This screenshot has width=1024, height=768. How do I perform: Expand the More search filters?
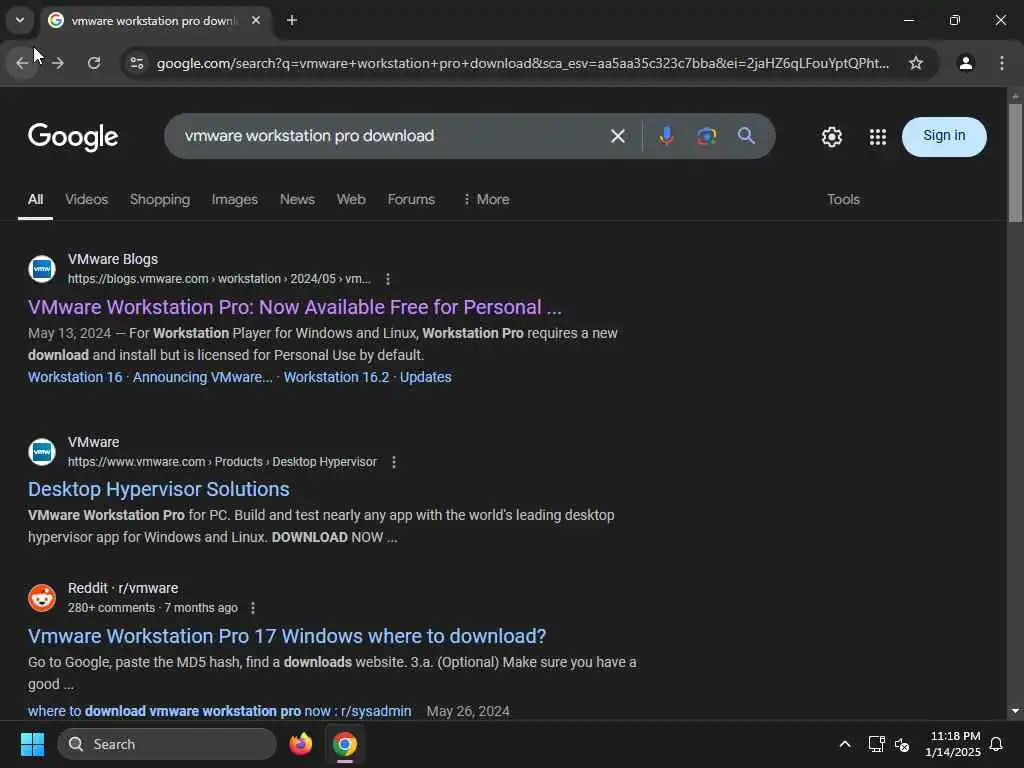(x=487, y=200)
